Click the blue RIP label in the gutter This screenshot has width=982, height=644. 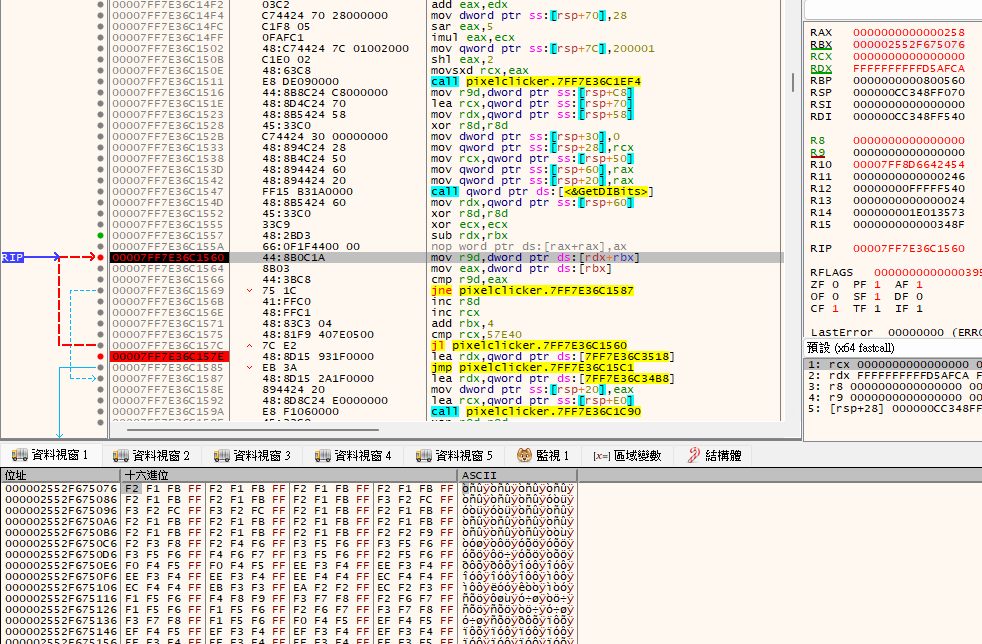13,257
